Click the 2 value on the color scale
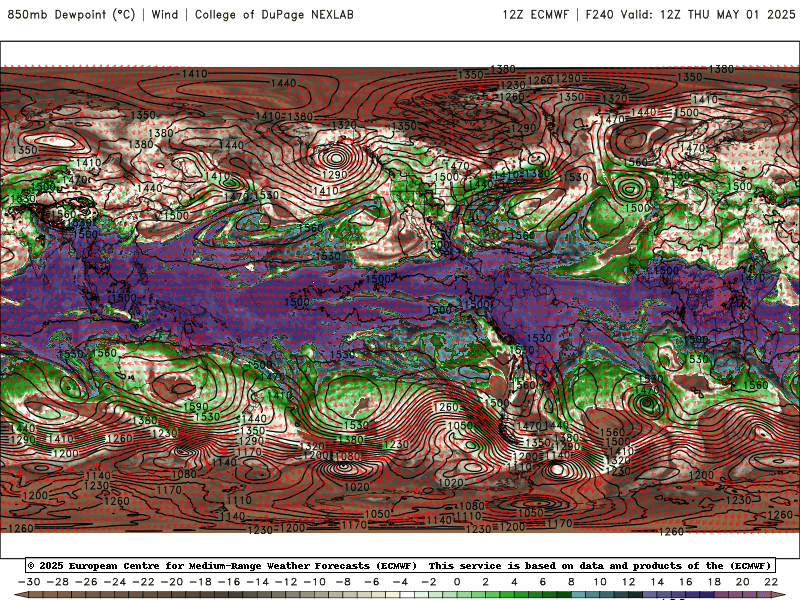This screenshot has height=600, width=800. pyautogui.click(x=486, y=582)
